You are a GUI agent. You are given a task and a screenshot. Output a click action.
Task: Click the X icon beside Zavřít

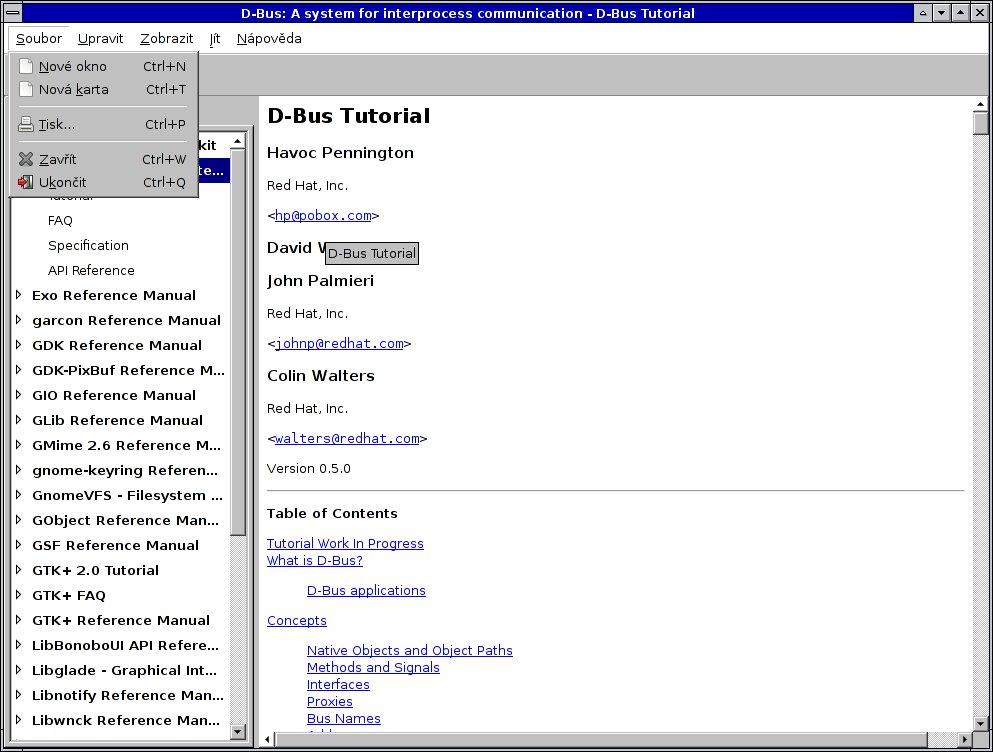pyautogui.click(x=26, y=159)
